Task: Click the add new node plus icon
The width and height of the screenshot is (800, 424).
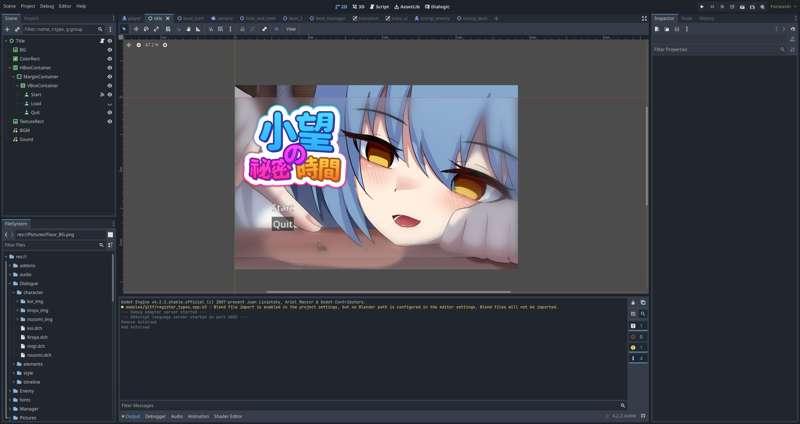Action: point(7,30)
